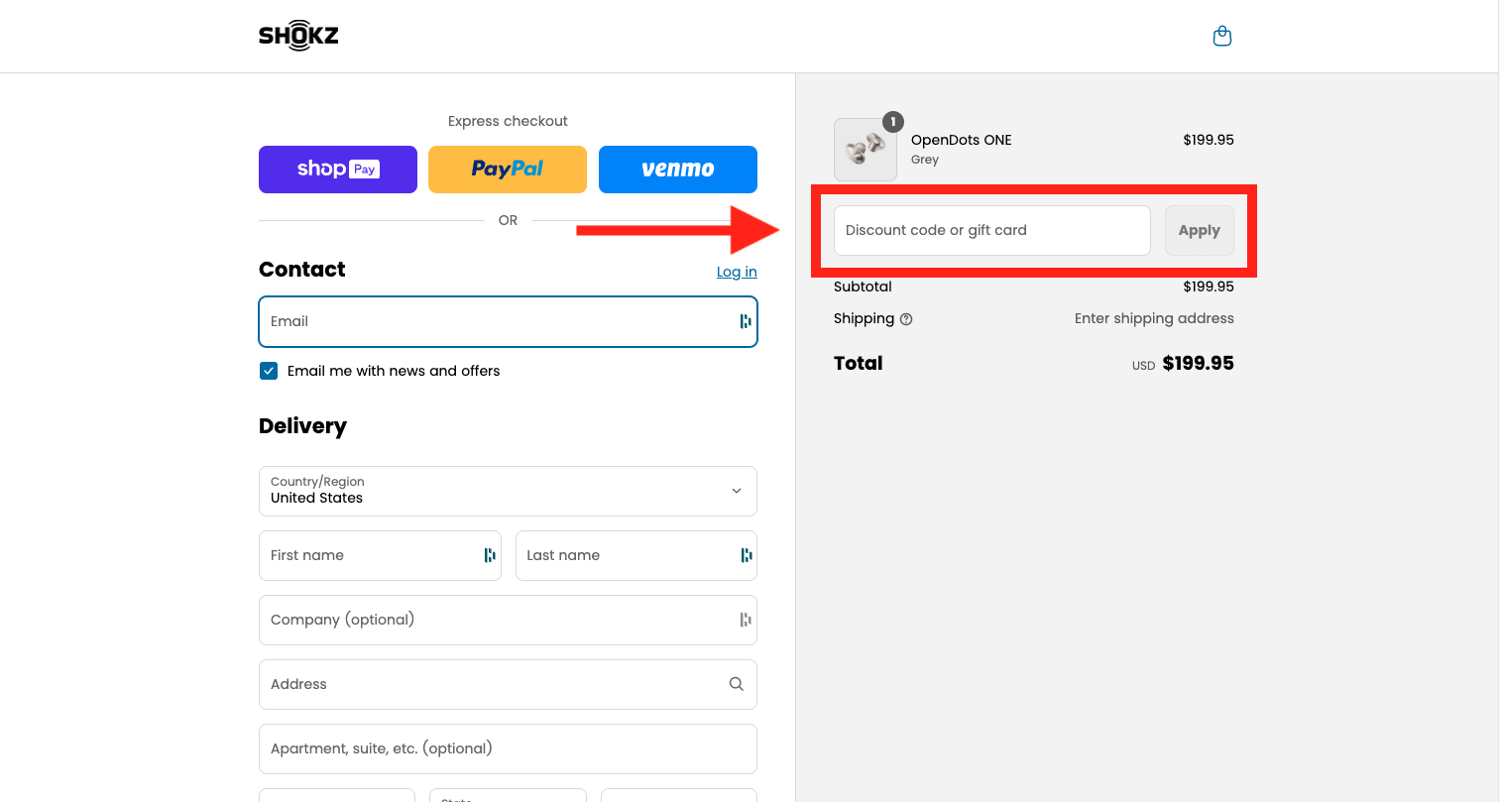Image resolution: width=1500 pixels, height=802 pixels.
Task: Click the autofill icon in First name field
Action: pyautogui.click(x=489, y=555)
